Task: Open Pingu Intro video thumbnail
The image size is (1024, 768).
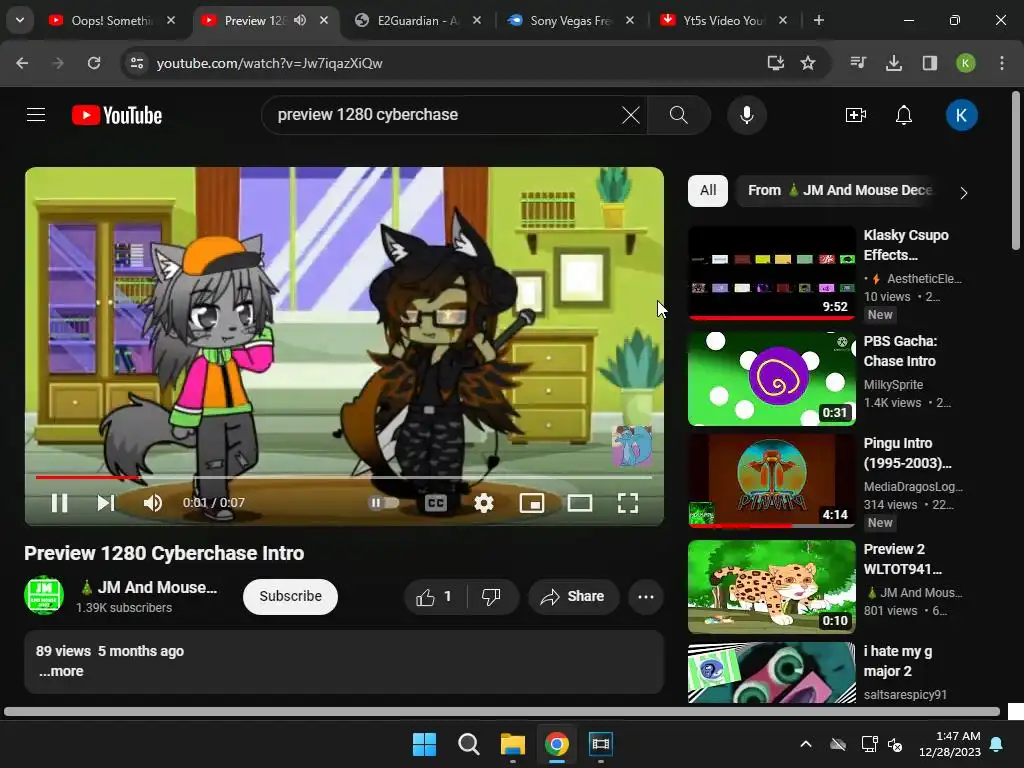Action: (x=772, y=480)
